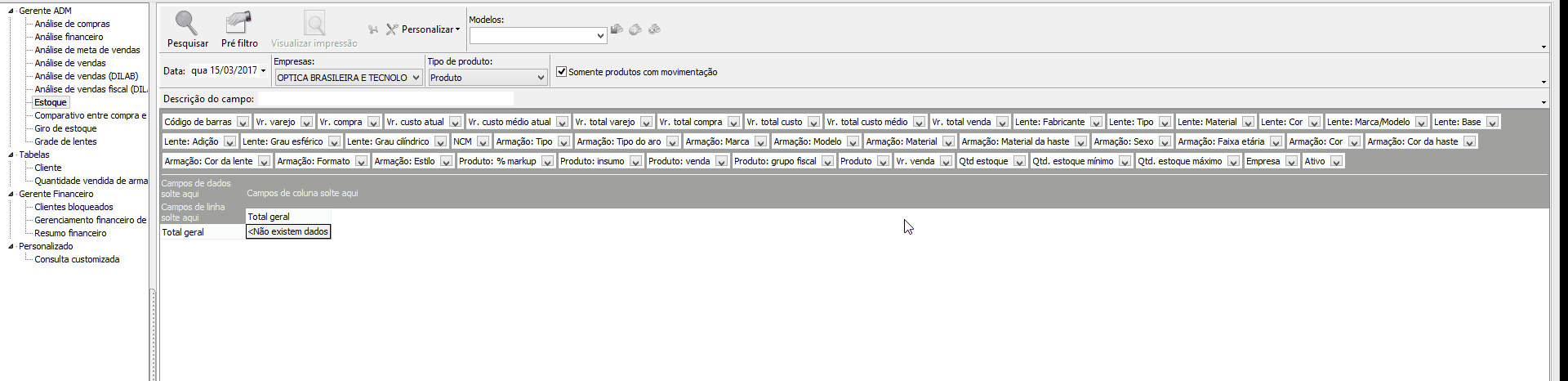Click the middle icon right of Modelos dropdown
Image resolution: width=1568 pixels, height=381 pixels.
pyautogui.click(x=635, y=29)
